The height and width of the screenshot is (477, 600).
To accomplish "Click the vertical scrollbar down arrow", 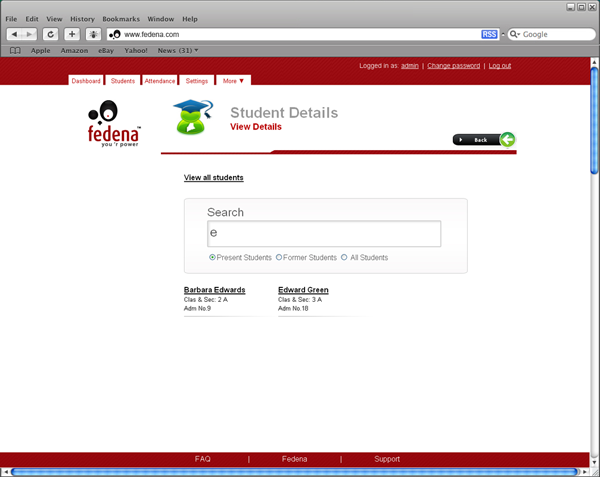I will pos(594,462).
